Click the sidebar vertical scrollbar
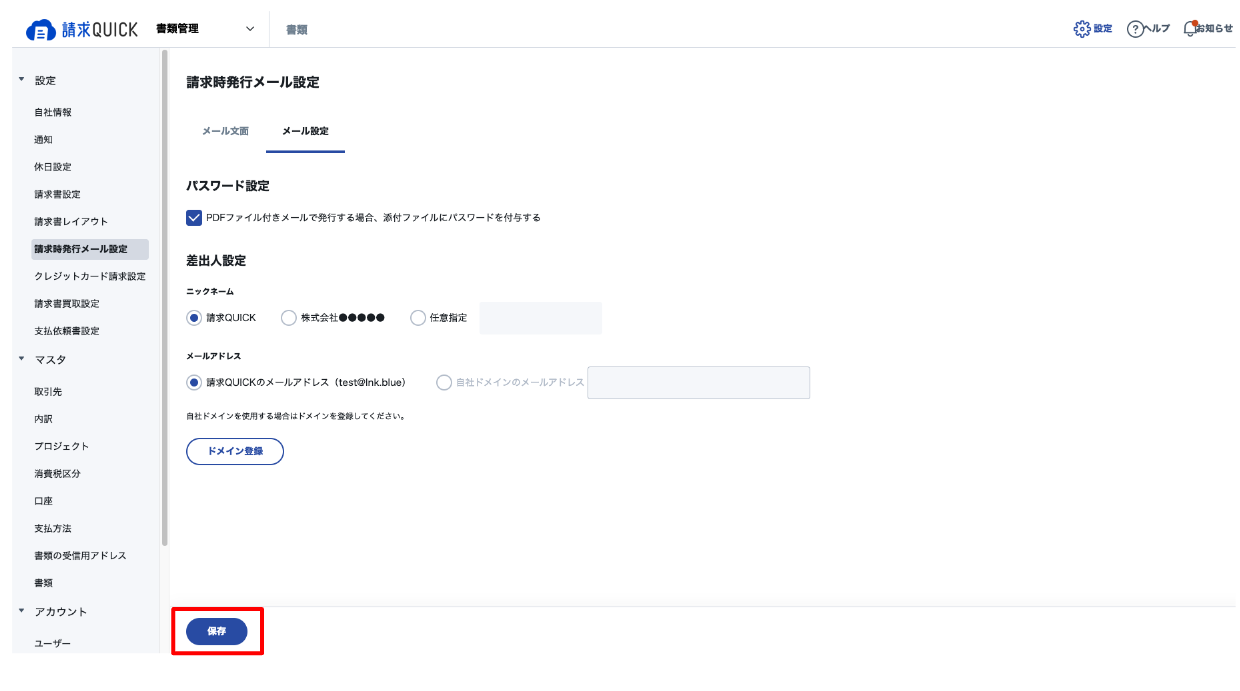The height and width of the screenshot is (691, 1240). pyautogui.click(x=165, y=298)
